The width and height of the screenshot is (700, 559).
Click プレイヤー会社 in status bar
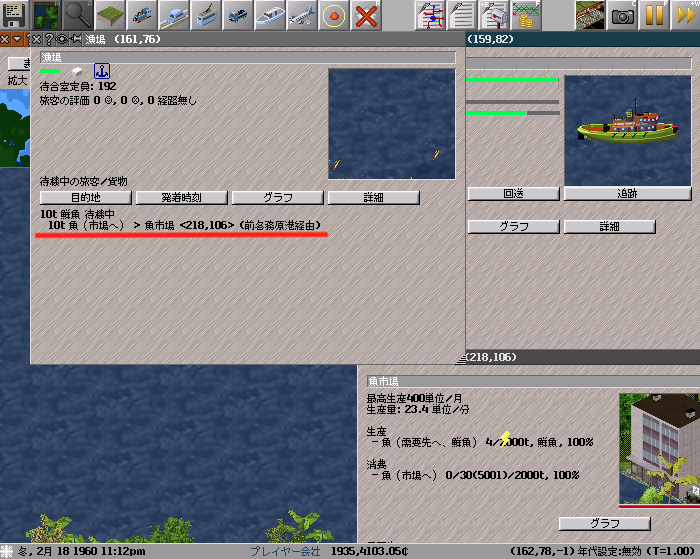[x=285, y=551]
